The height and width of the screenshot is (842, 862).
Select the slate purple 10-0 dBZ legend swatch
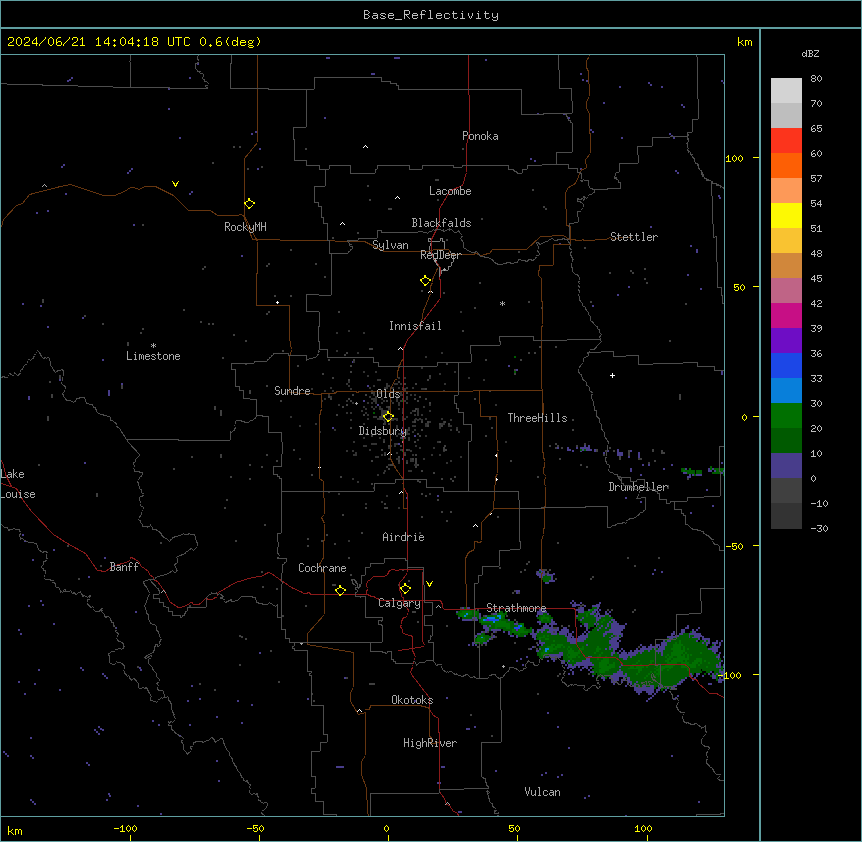[x=786, y=466]
